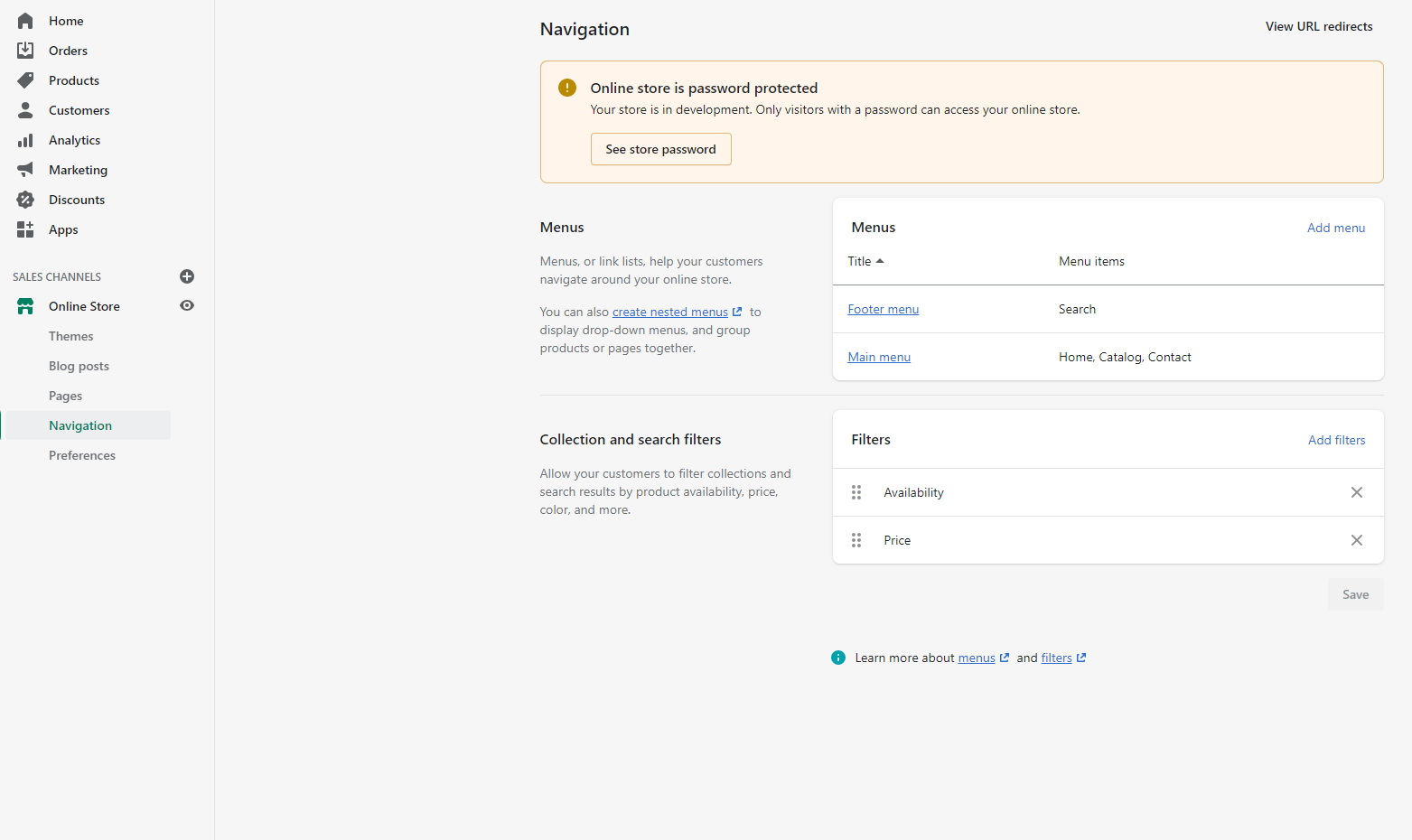Remove the Price filter

click(x=1356, y=539)
